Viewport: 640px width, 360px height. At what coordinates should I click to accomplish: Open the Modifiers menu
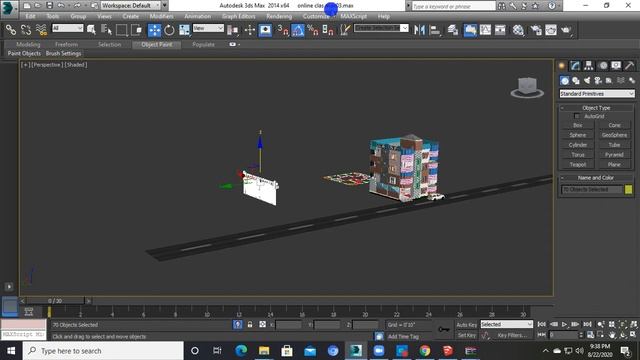pyautogui.click(x=161, y=16)
